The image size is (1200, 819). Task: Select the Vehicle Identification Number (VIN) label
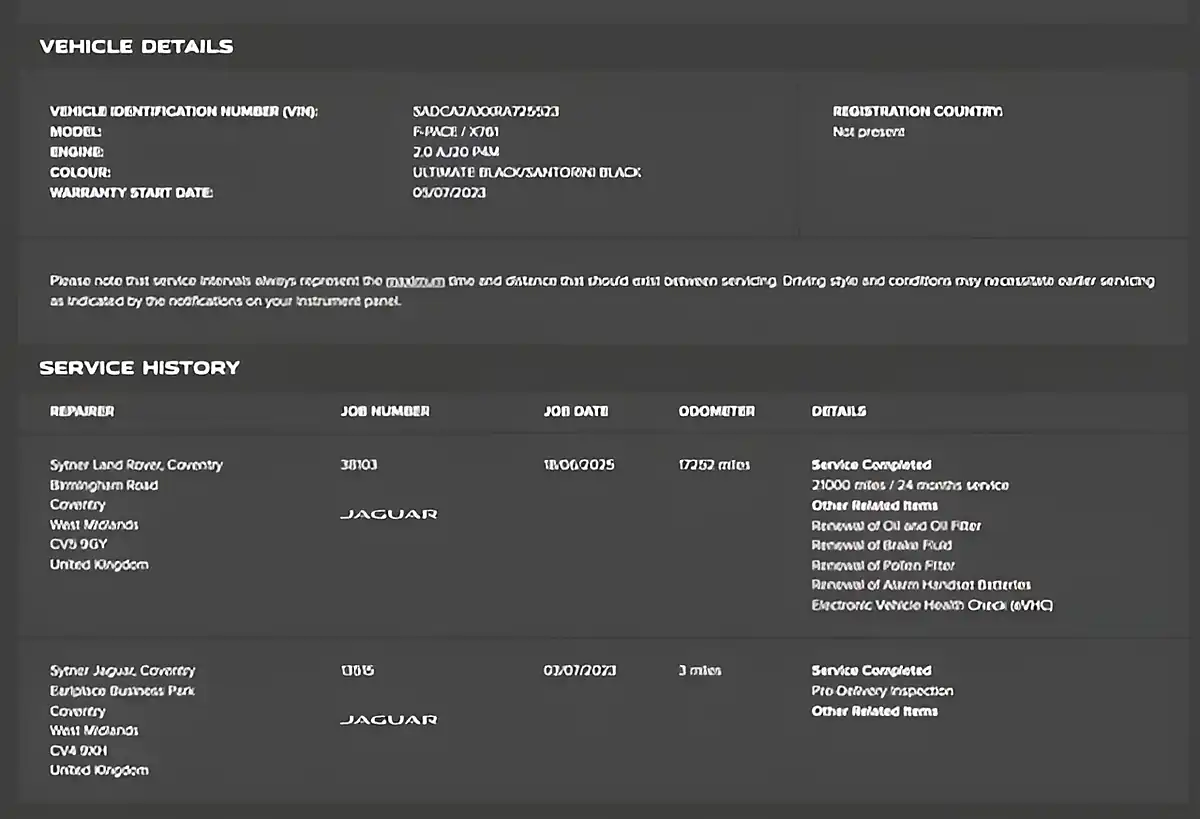tap(184, 111)
